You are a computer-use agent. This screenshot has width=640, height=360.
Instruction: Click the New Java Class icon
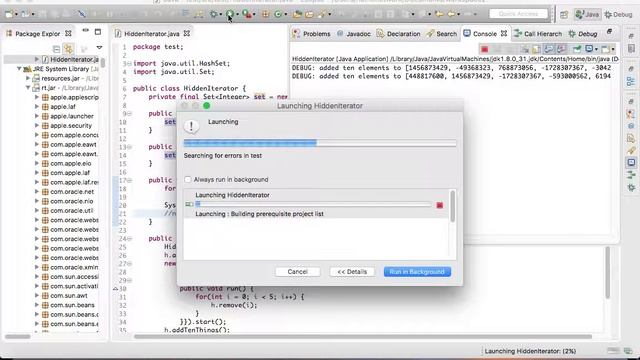click(278, 14)
